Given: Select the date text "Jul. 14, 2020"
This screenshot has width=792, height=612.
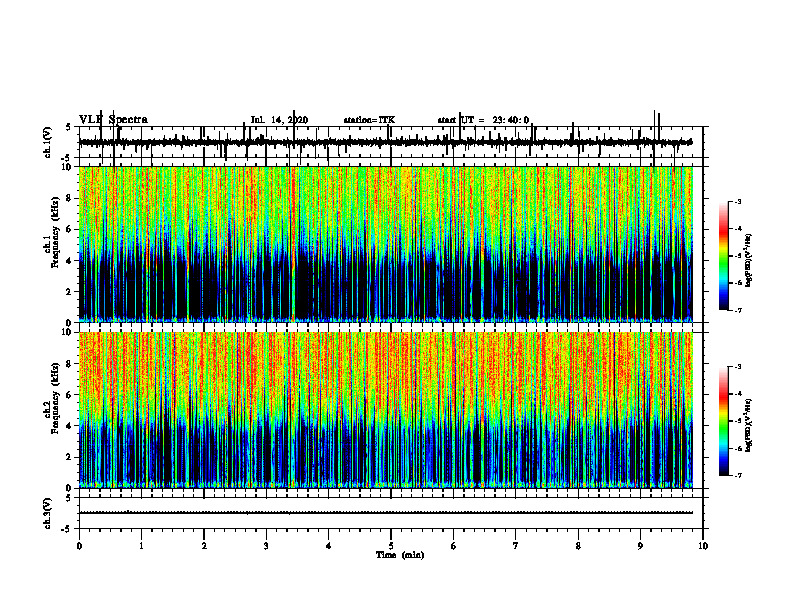Looking at the screenshot, I should point(279,120).
